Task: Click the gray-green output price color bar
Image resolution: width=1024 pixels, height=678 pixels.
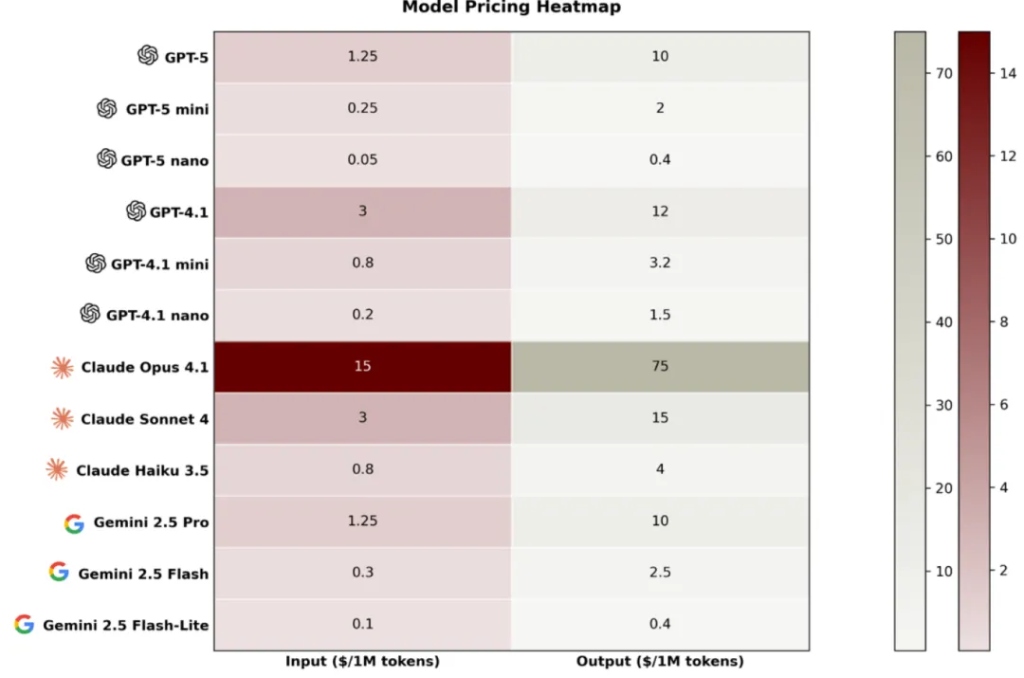Action: point(910,340)
